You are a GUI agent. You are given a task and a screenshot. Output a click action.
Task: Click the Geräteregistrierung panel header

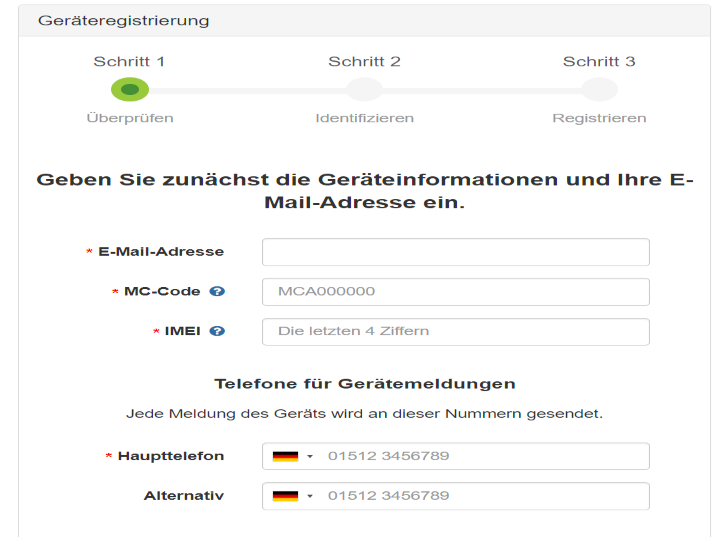[x=364, y=21]
